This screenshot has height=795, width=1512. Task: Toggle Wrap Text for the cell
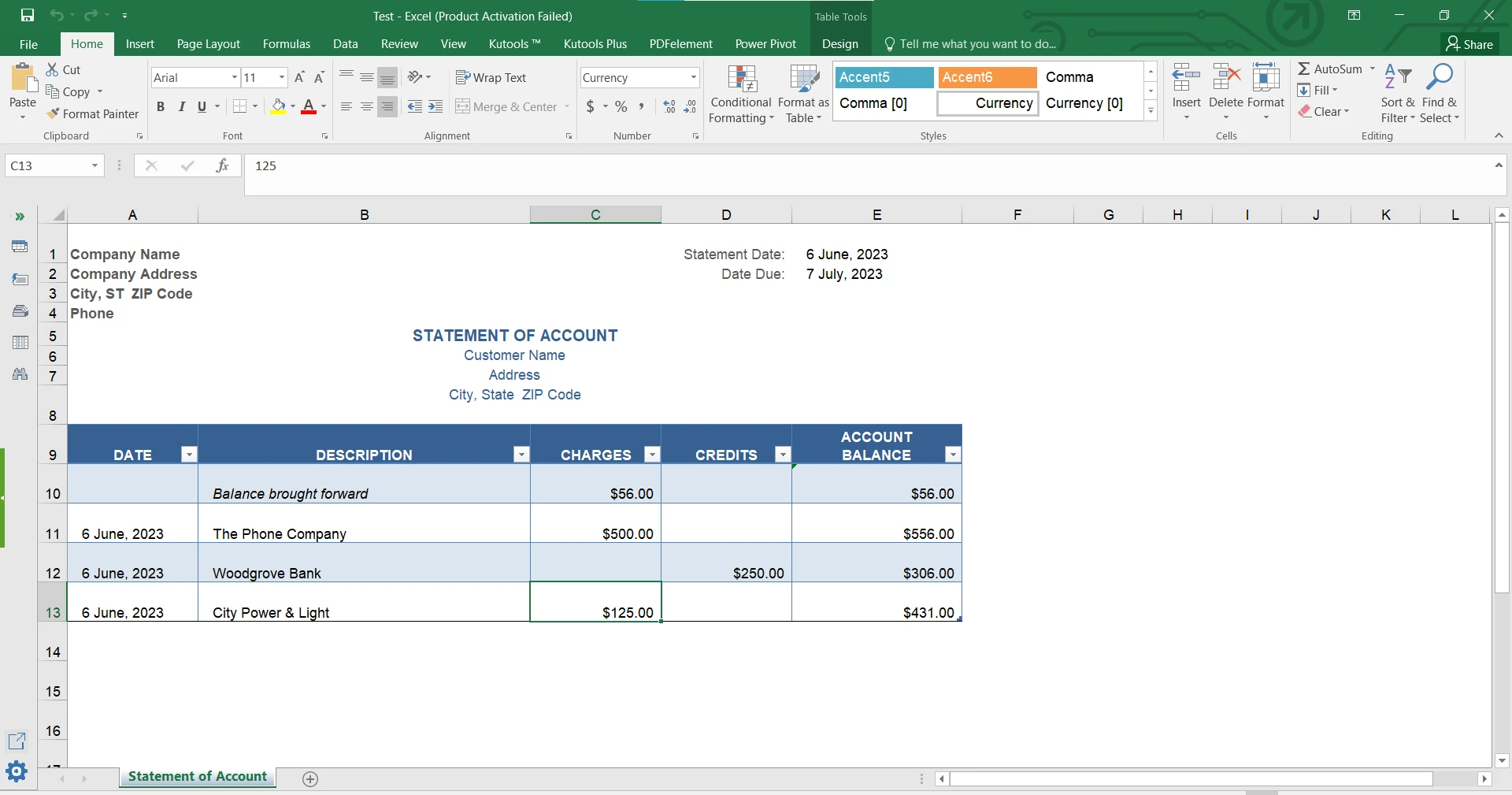point(491,78)
